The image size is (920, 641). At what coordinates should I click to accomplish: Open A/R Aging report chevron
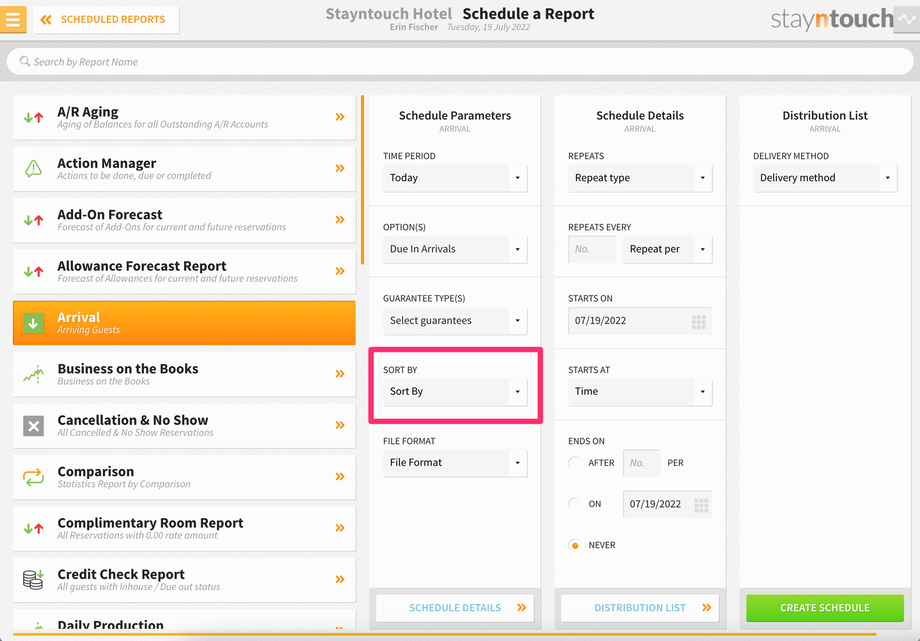tap(340, 117)
